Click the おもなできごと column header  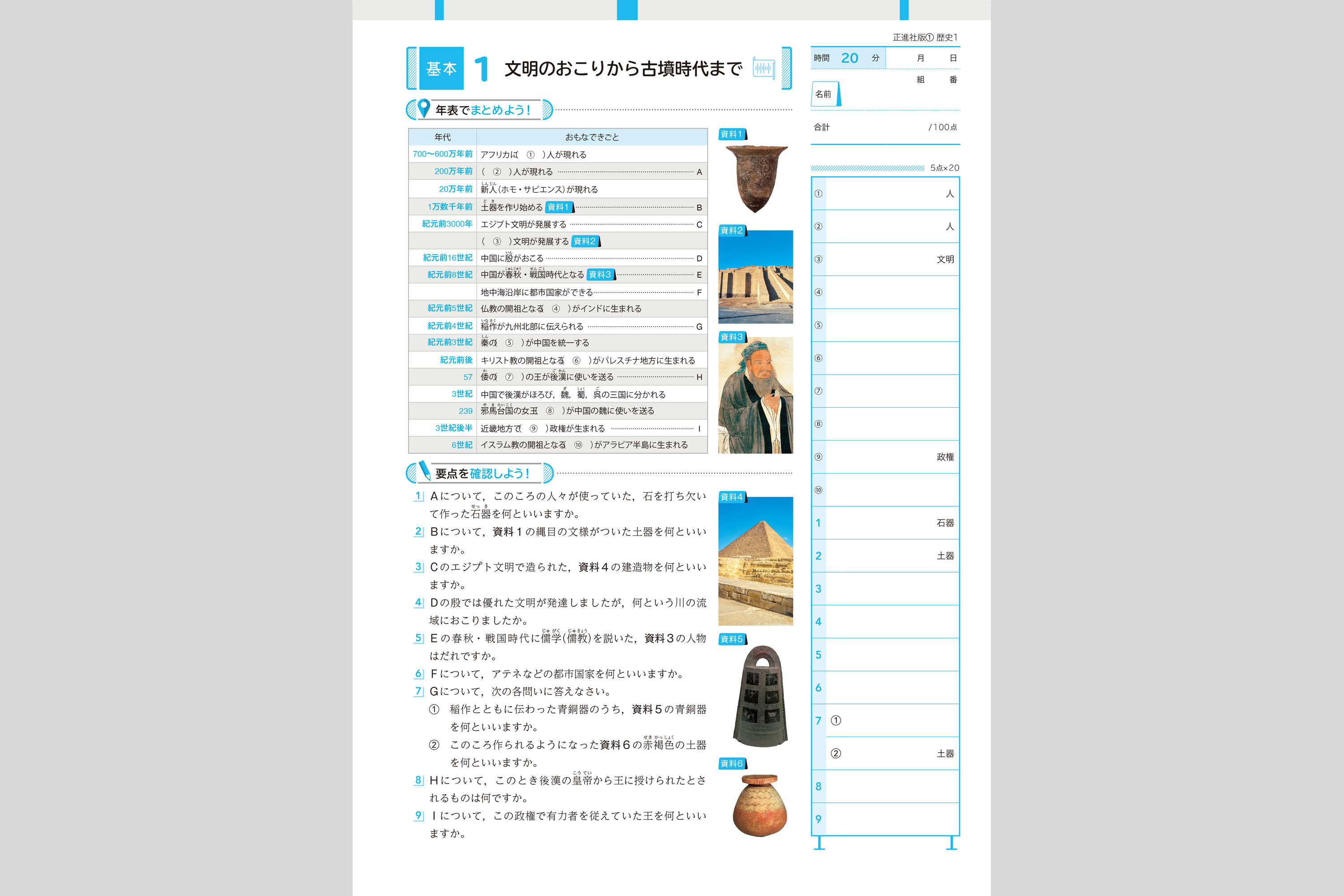592,137
